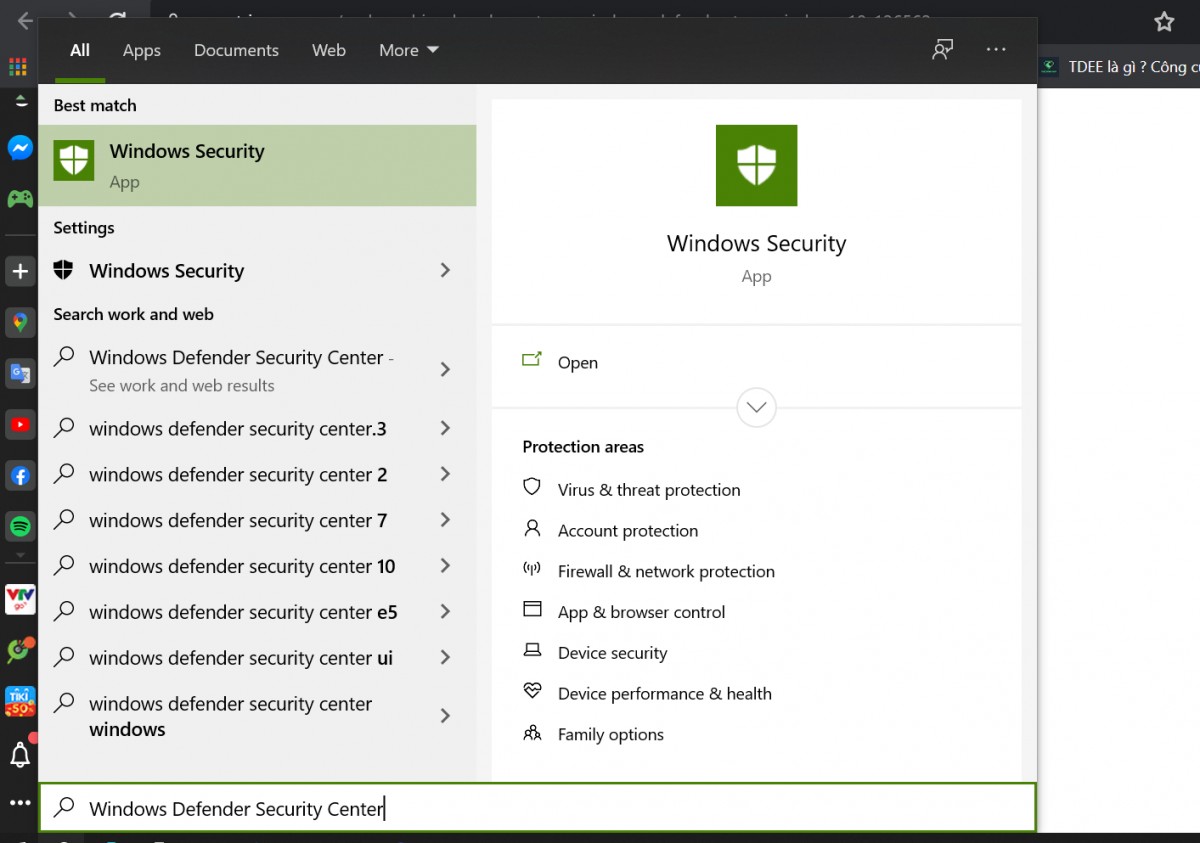Expand the More filter dropdown

coord(408,50)
